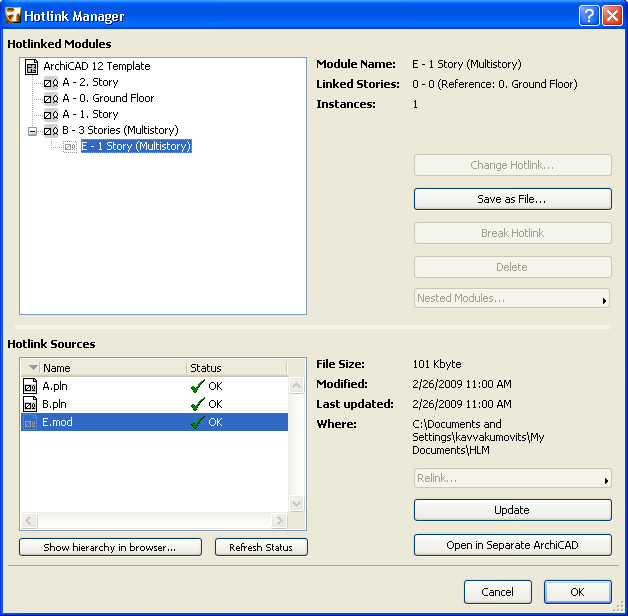Click the green OK checkmark for B.pln
The image size is (628, 616).
198,404
